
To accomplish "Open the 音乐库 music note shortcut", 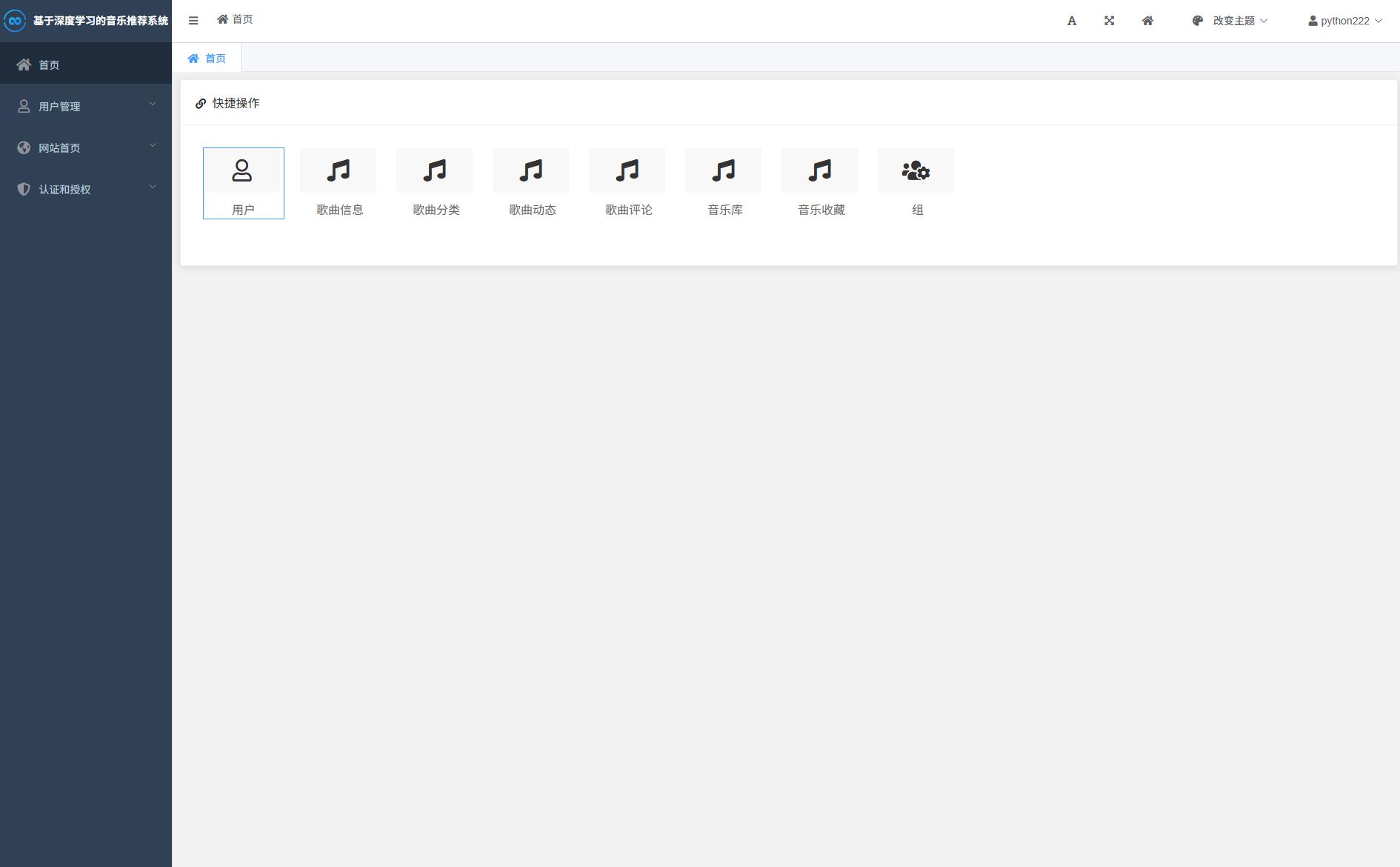I will (x=724, y=171).
